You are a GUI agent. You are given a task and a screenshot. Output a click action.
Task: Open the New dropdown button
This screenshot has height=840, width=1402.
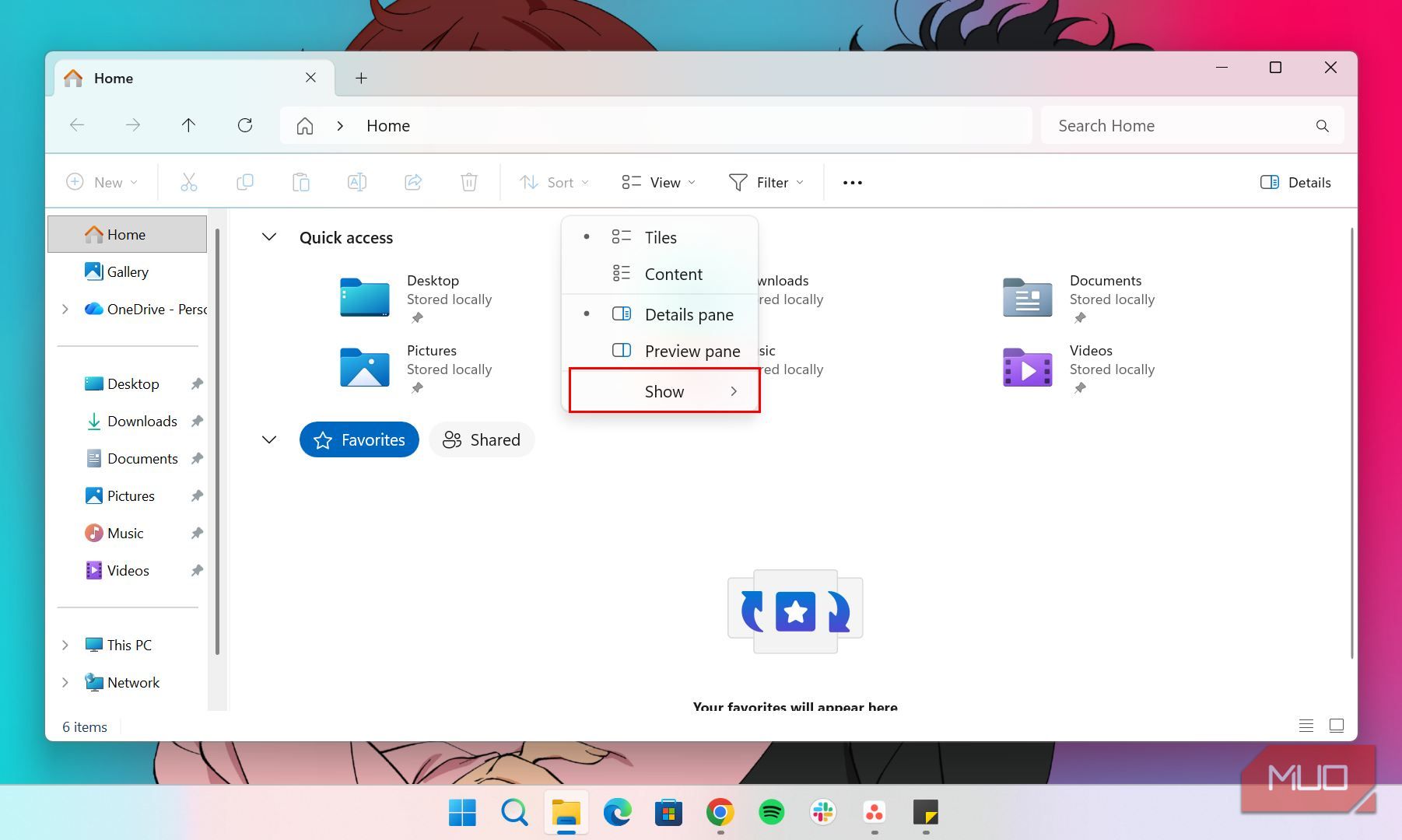[x=102, y=182]
